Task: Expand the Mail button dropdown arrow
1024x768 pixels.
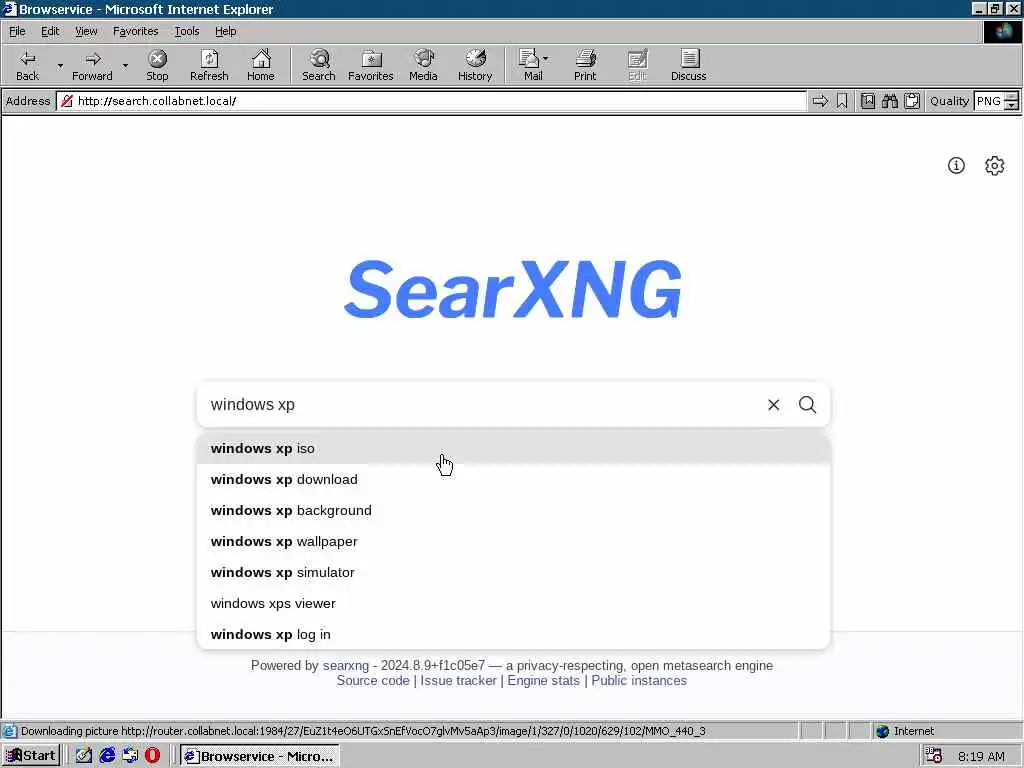Action: [x=546, y=59]
